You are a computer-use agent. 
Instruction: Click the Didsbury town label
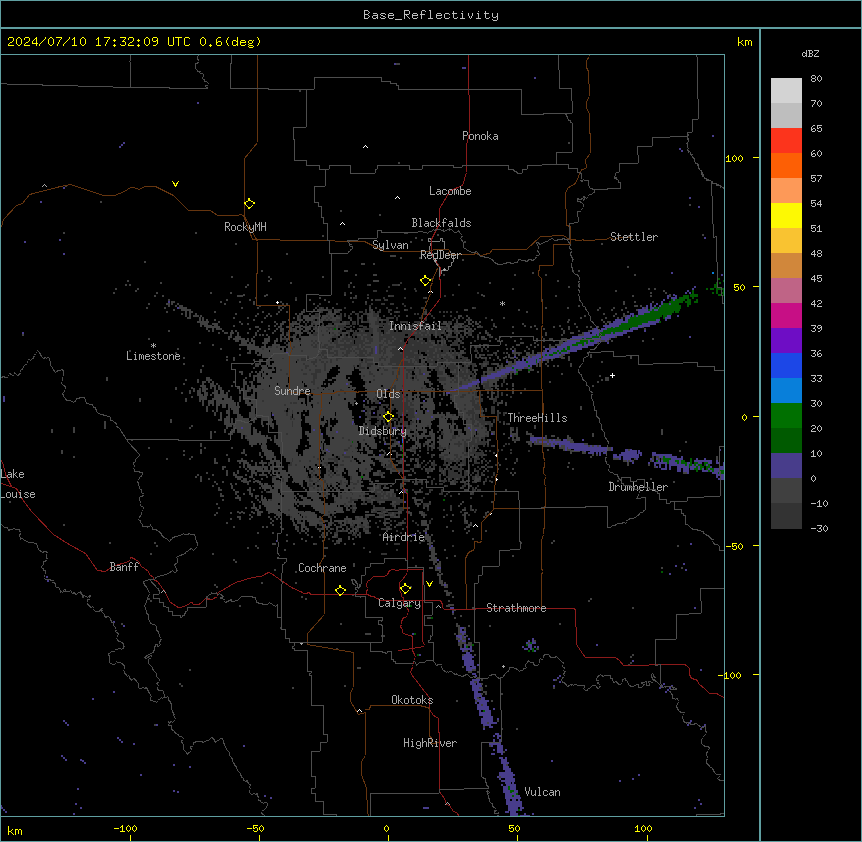[x=383, y=431]
